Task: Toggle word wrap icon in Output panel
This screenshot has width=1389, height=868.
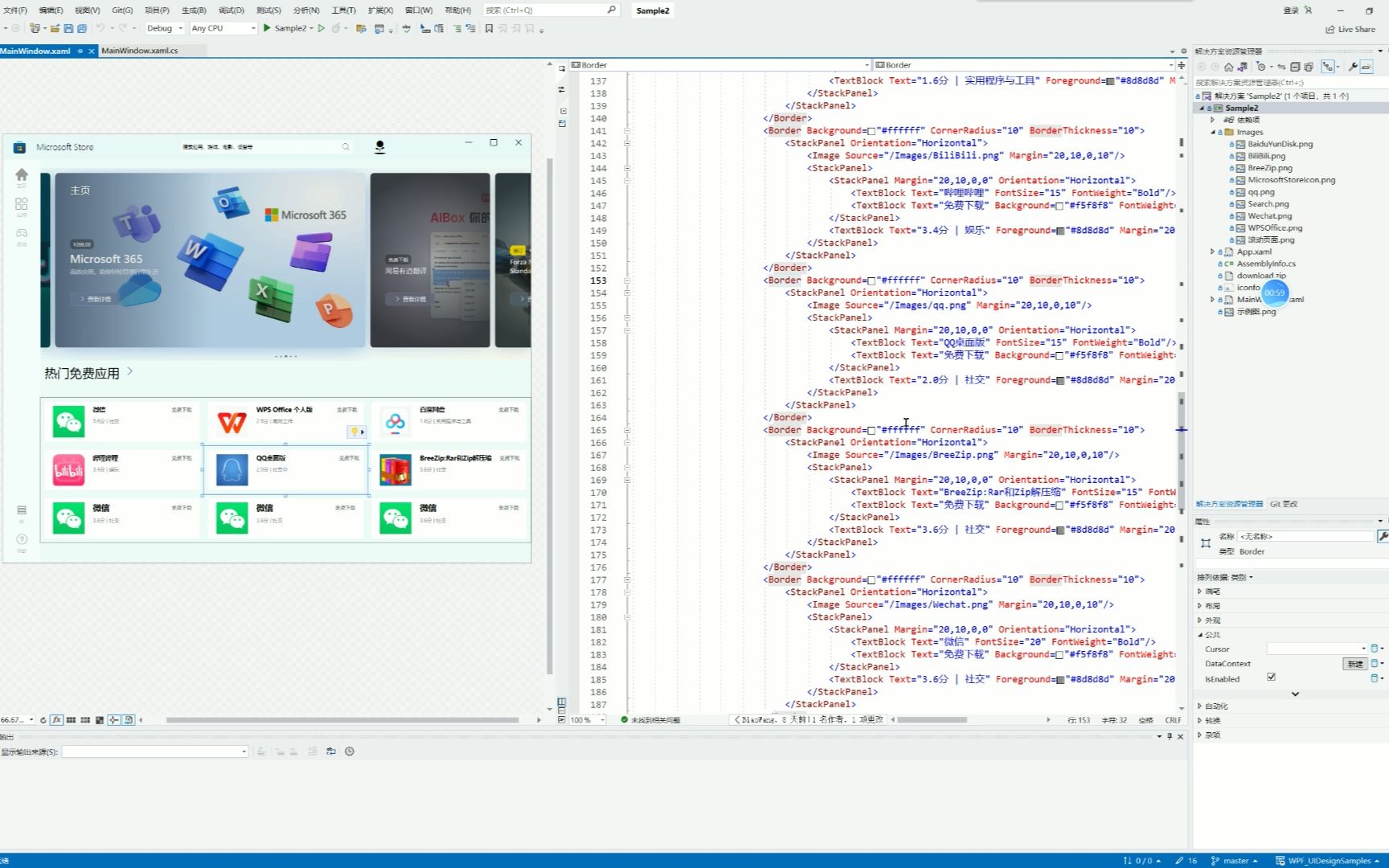Action: pos(331,751)
